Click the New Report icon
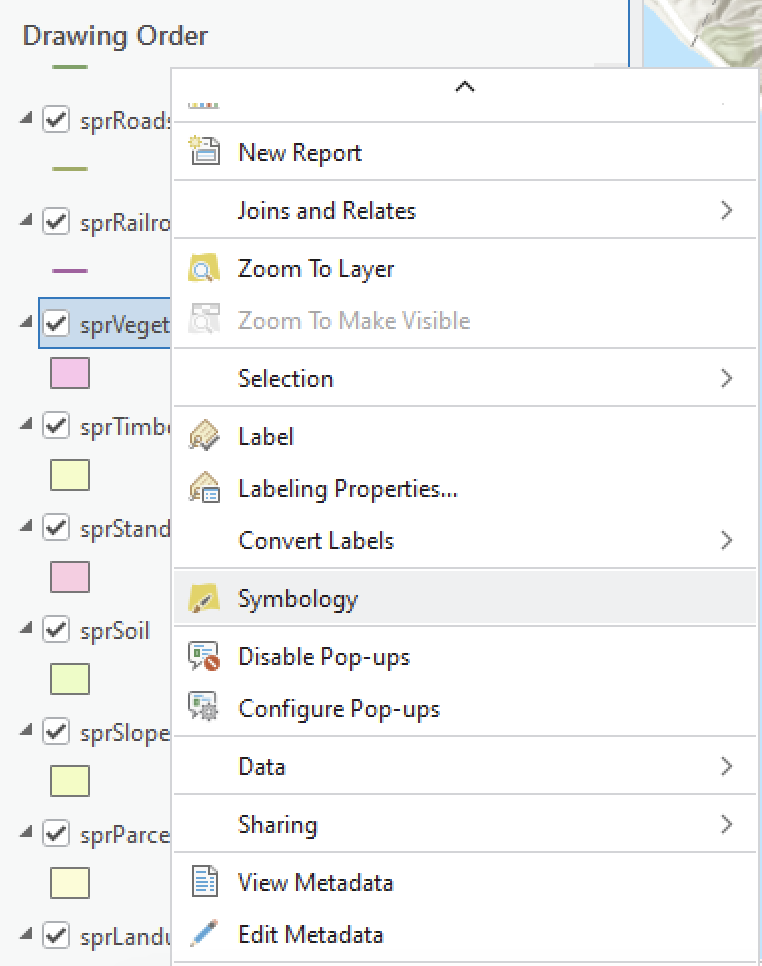Screen dimensions: 762x966 [x=204, y=153]
